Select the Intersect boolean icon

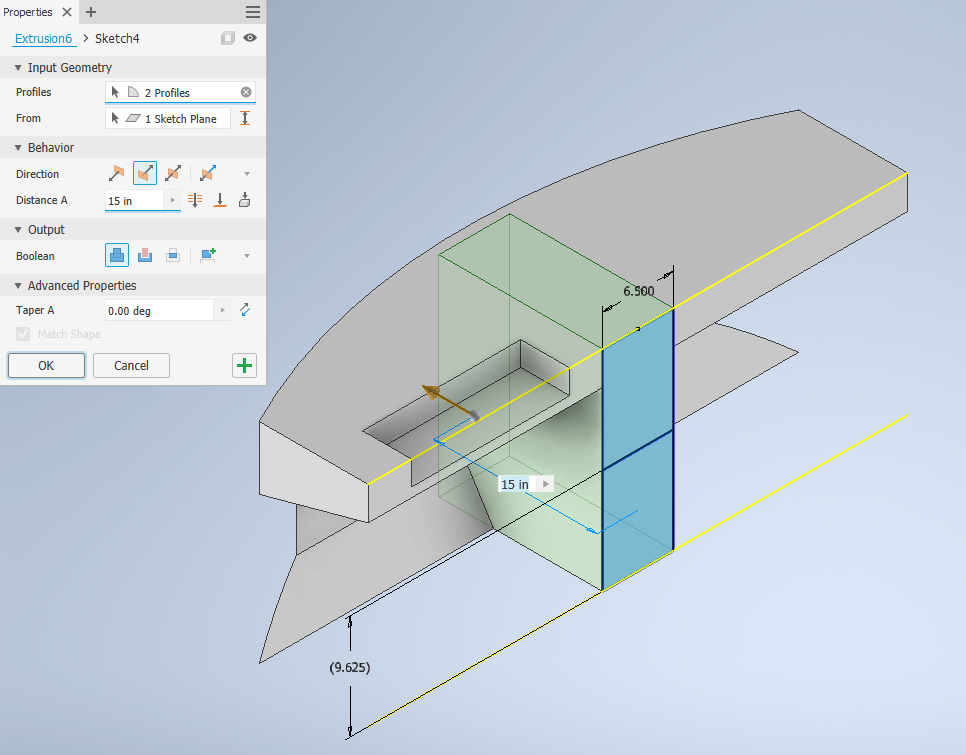pyautogui.click(x=173, y=255)
